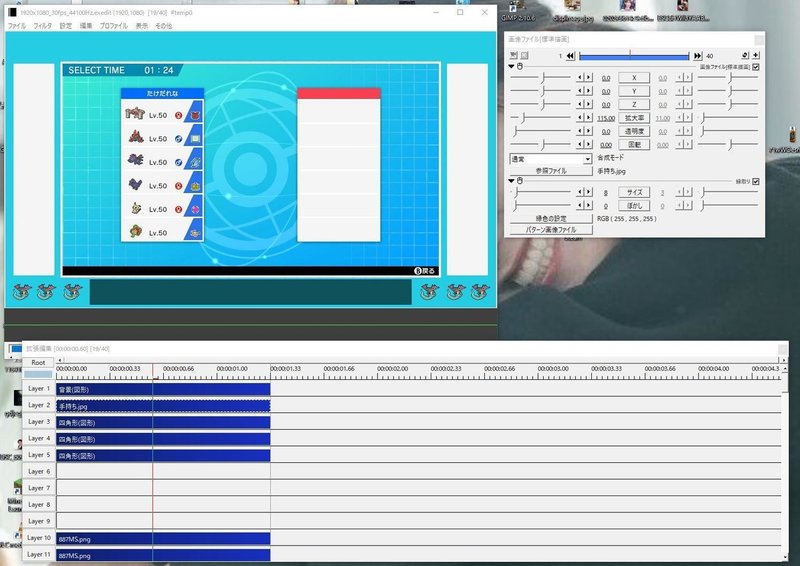Decrease X value with left arrow stepper
This screenshot has width=800, height=566.
tap(580, 78)
